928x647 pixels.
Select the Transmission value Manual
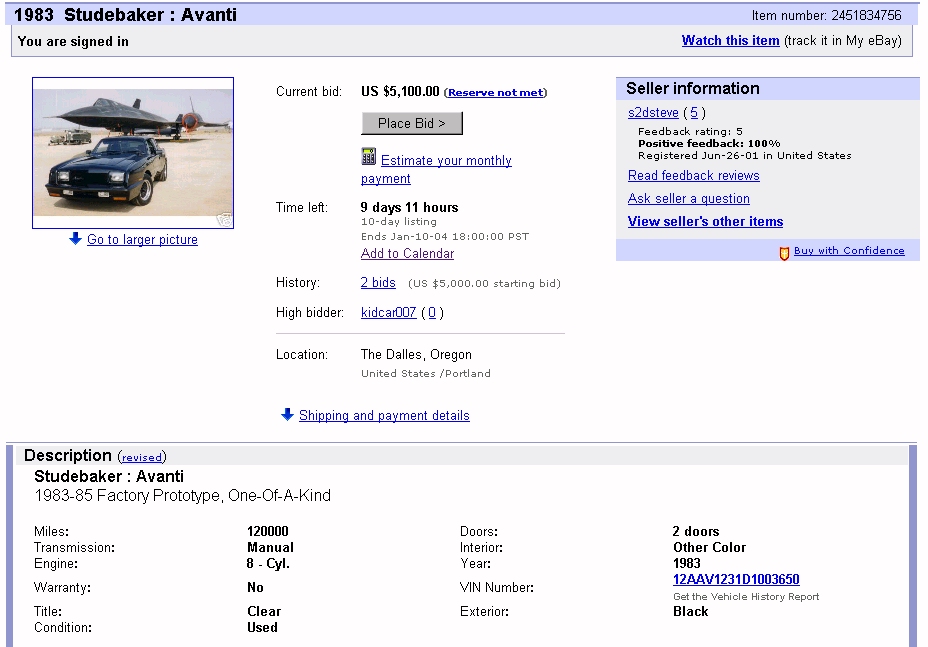[x=270, y=547]
